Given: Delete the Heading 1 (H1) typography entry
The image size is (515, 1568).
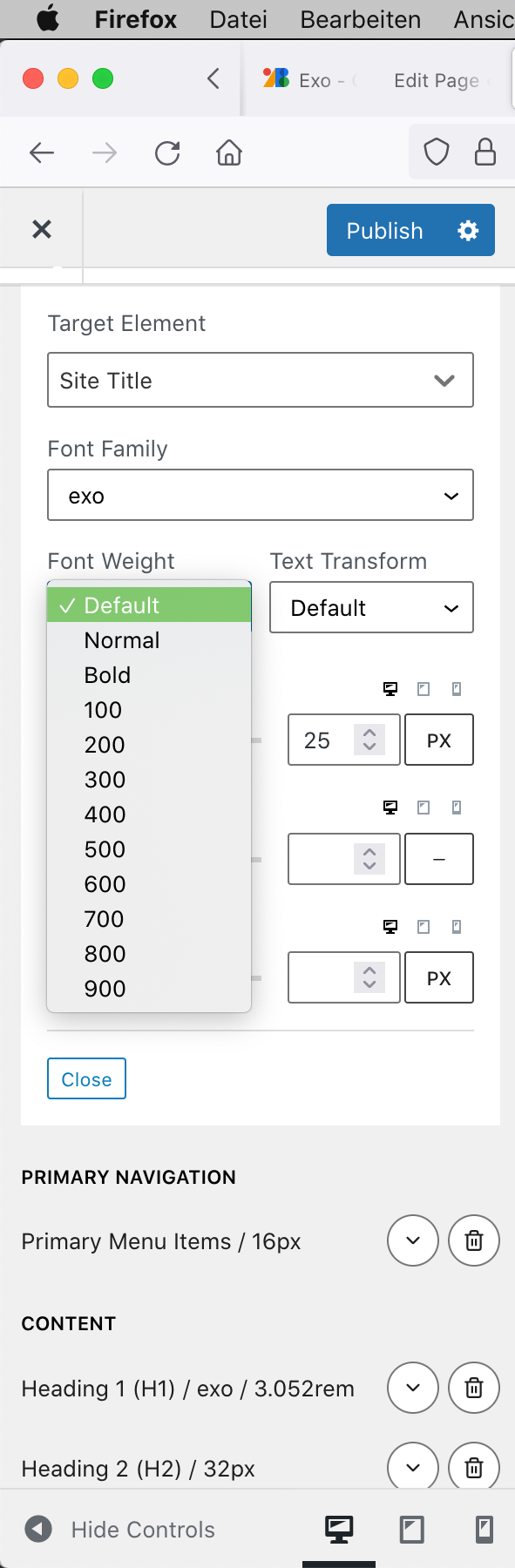Looking at the screenshot, I should click(474, 1388).
